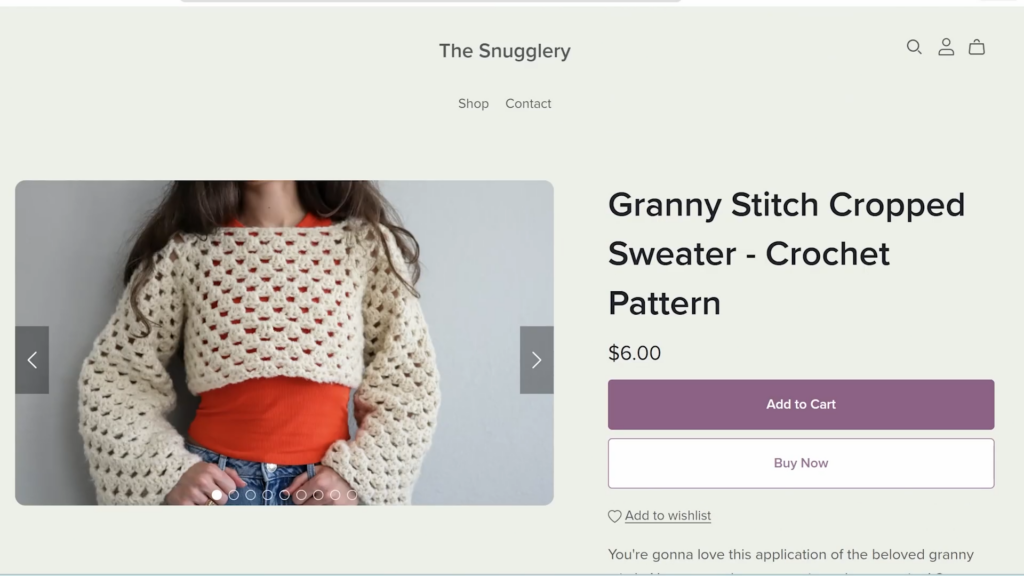Viewport: 1024px width, 576px height.
Task: Open the search magnifier icon
Action: click(914, 47)
